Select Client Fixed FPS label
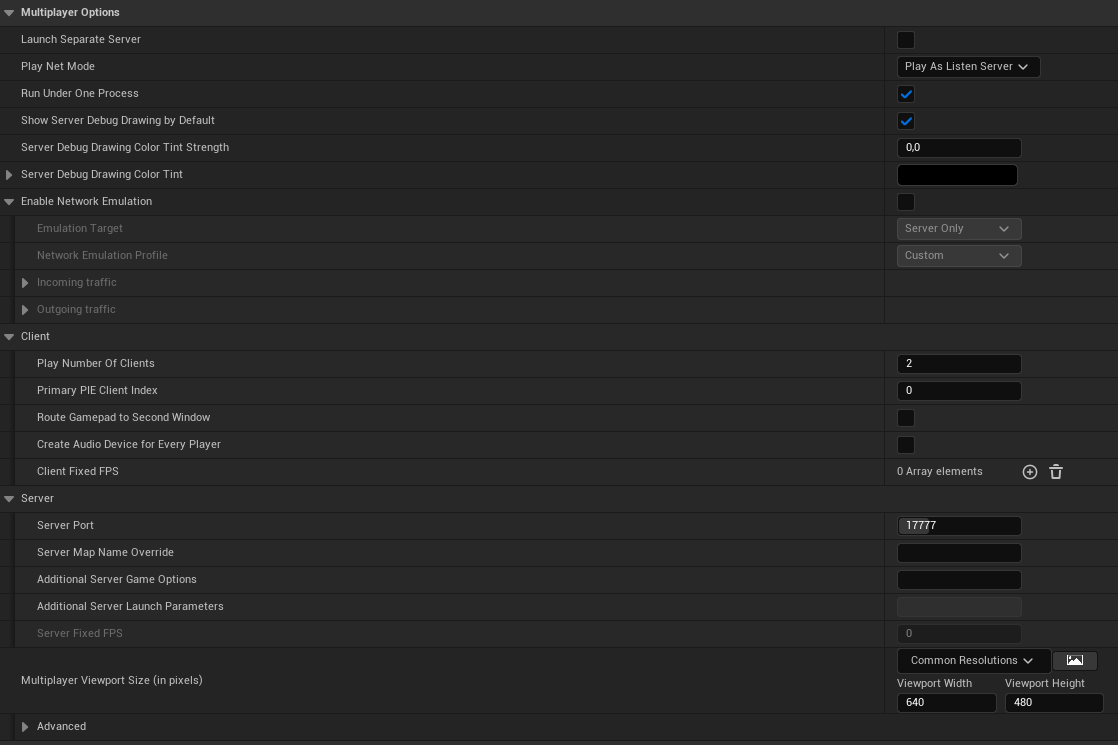The image size is (1118, 745). pos(78,471)
